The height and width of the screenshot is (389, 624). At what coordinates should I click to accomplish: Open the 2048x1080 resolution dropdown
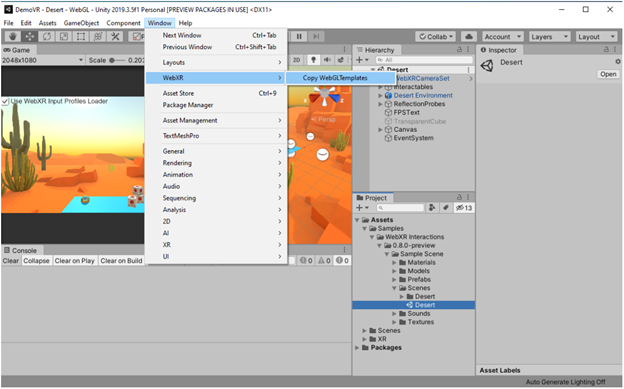pyautogui.click(x=42, y=60)
